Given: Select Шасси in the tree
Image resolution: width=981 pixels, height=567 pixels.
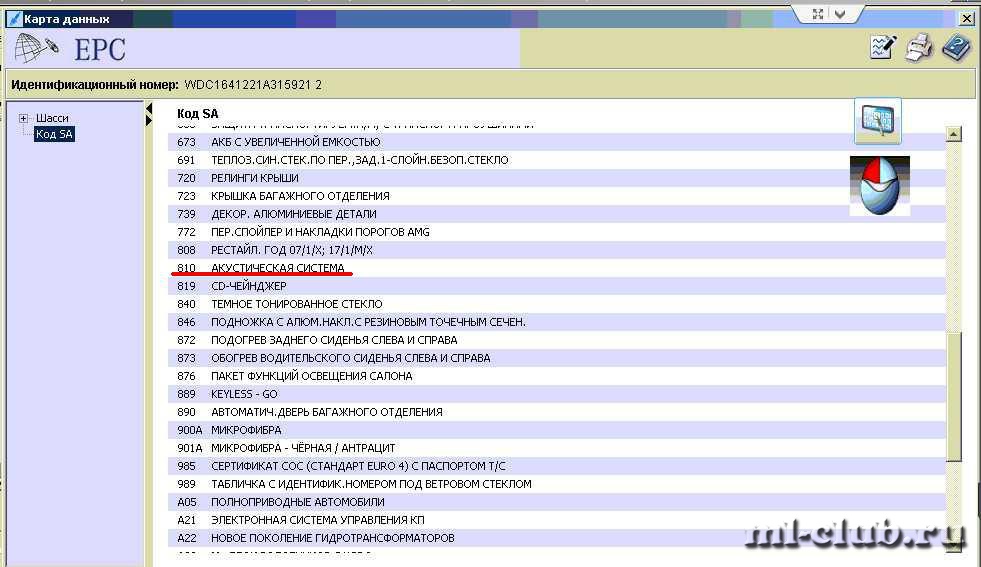Looking at the screenshot, I should [52, 118].
